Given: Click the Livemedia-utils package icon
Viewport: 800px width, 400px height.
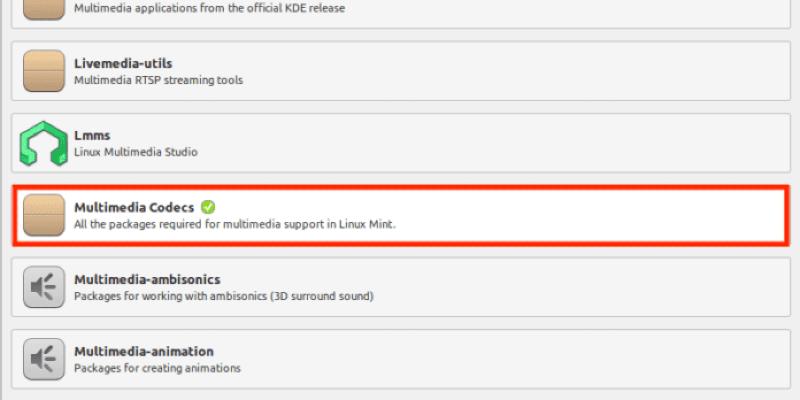Looking at the screenshot, I should click(x=44, y=71).
